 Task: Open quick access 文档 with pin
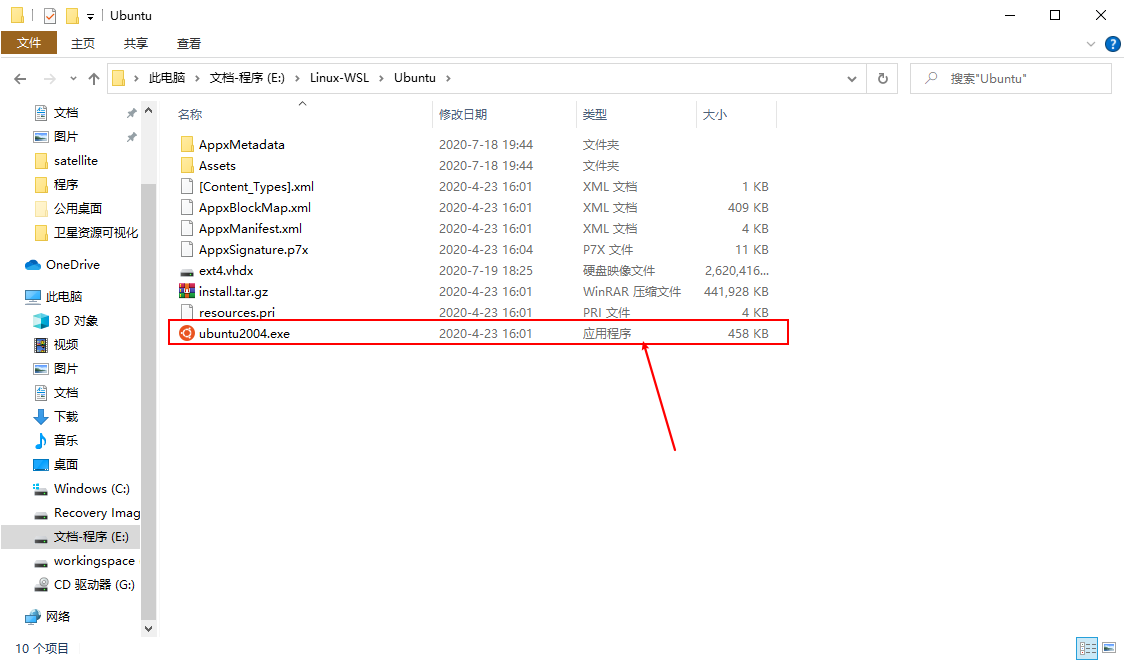coord(65,113)
